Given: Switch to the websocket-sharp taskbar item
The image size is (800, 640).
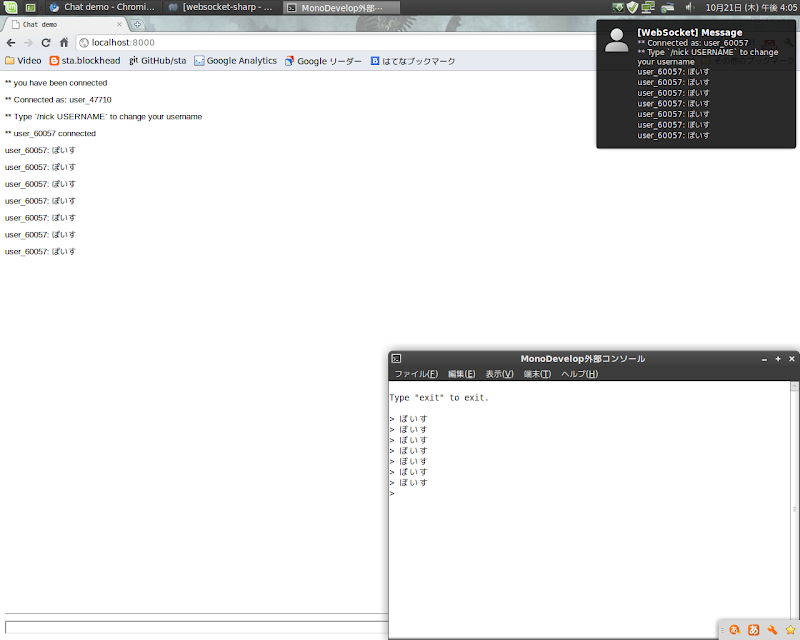Looking at the screenshot, I should pyautogui.click(x=223, y=7).
